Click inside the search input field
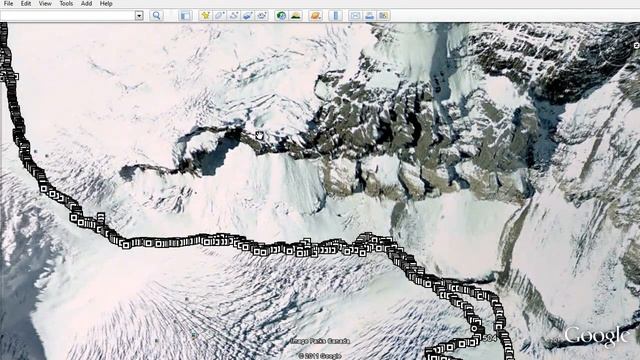Viewport: 640px width, 360px height. pyautogui.click(x=67, y=16)
